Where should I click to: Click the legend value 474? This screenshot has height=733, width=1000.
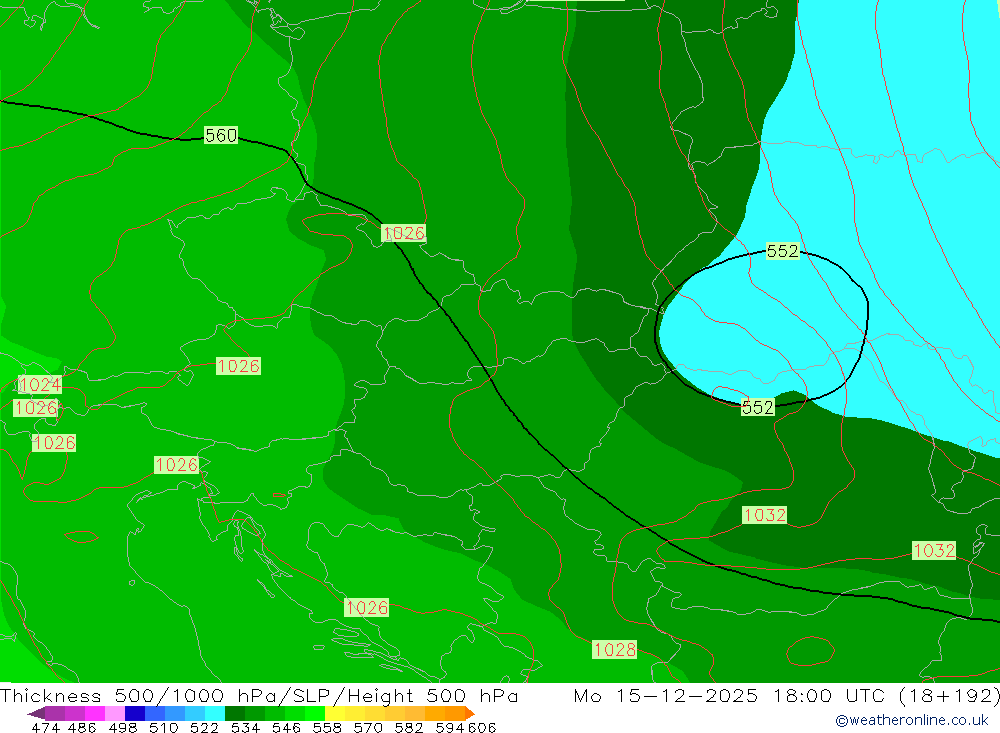coord(46,728)
